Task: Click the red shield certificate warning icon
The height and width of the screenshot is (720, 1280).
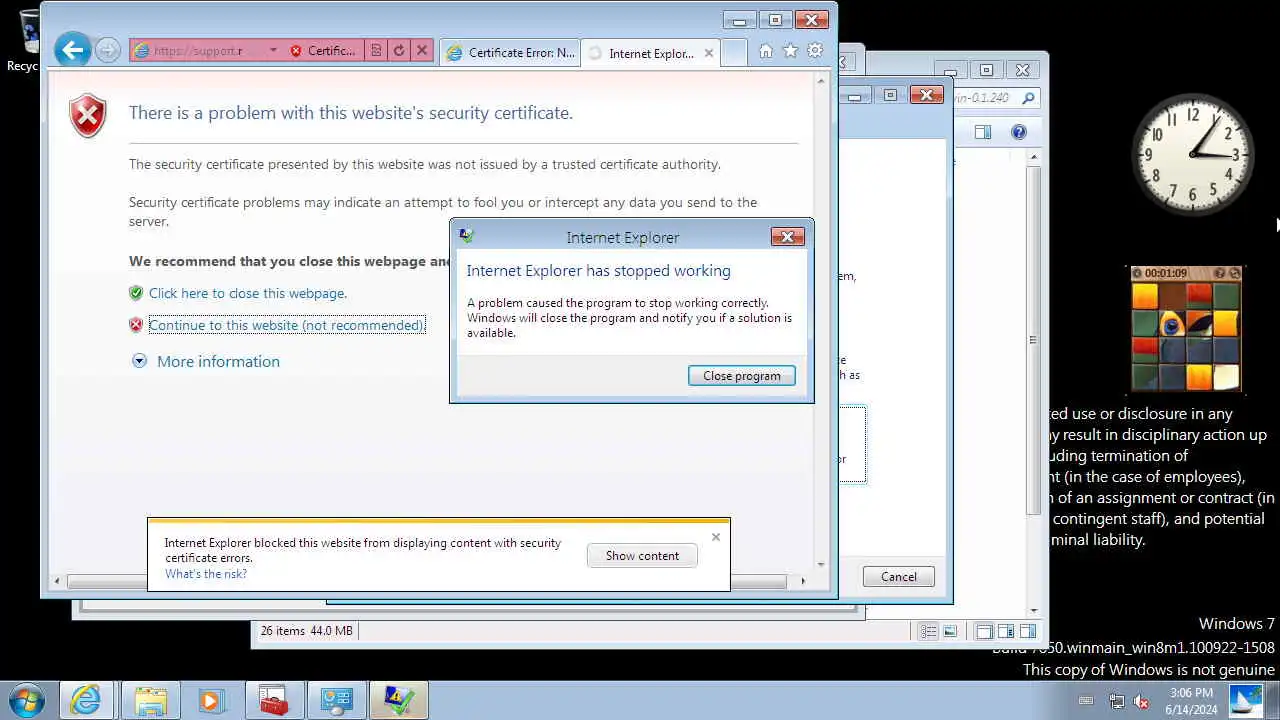Action: (88, 116)
